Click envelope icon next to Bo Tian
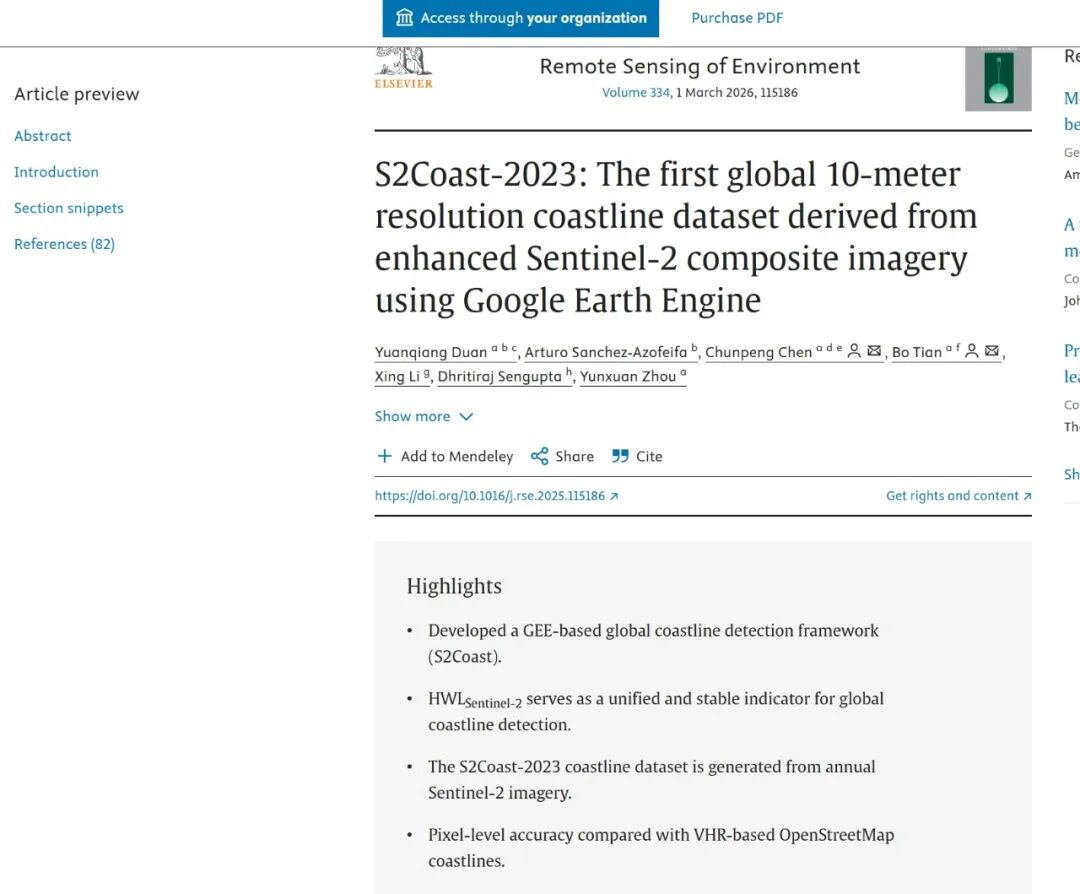Viewport: 1080px width, 894px height. click(x=992, y=351)
